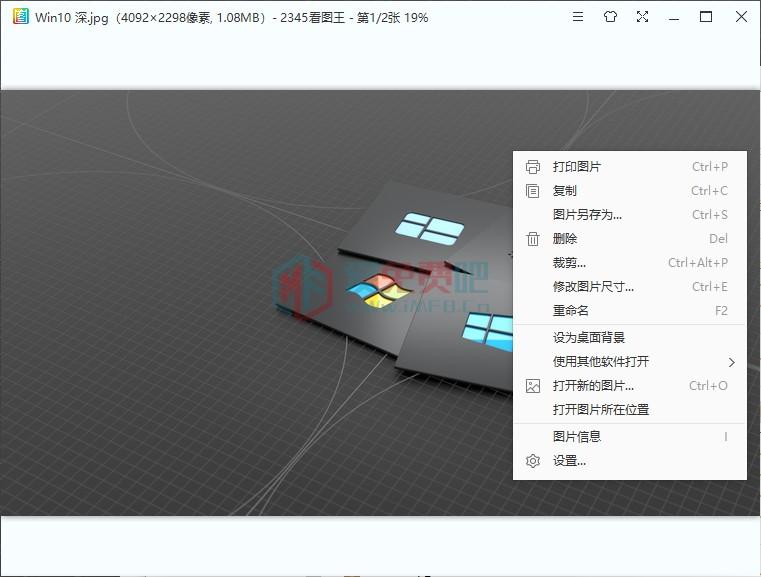Click the Ctrl+P shortcut text
This screenshot has height=577, width=761.
click(x=710, y=167)
